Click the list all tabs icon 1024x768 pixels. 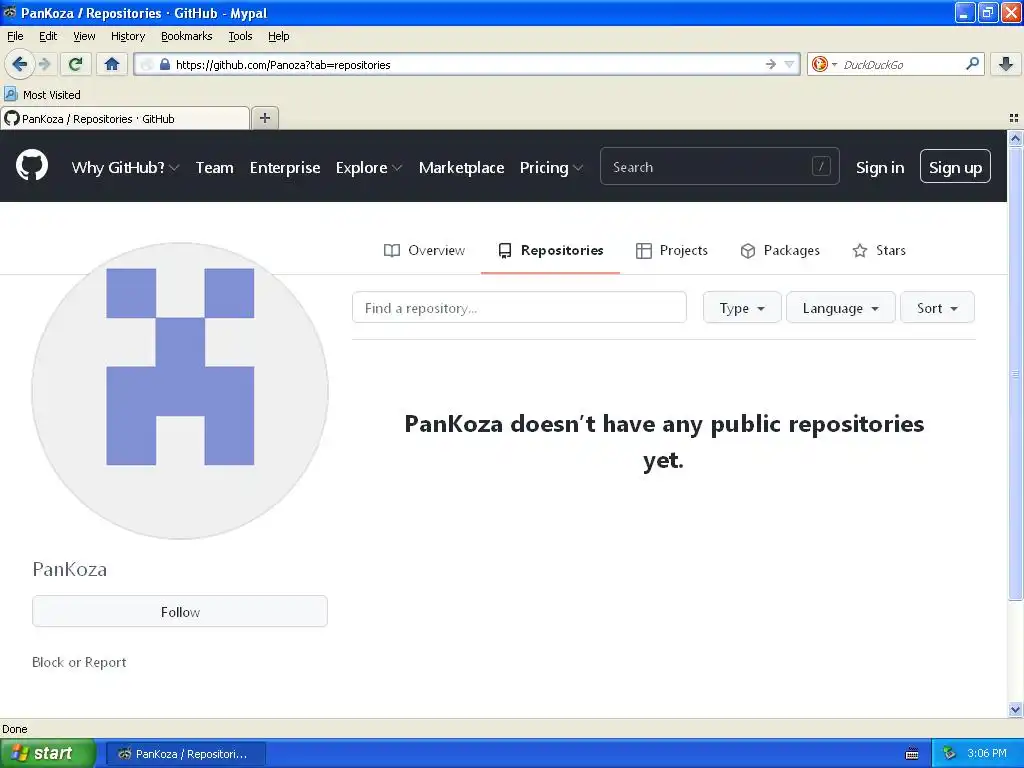coord(1014,118)
